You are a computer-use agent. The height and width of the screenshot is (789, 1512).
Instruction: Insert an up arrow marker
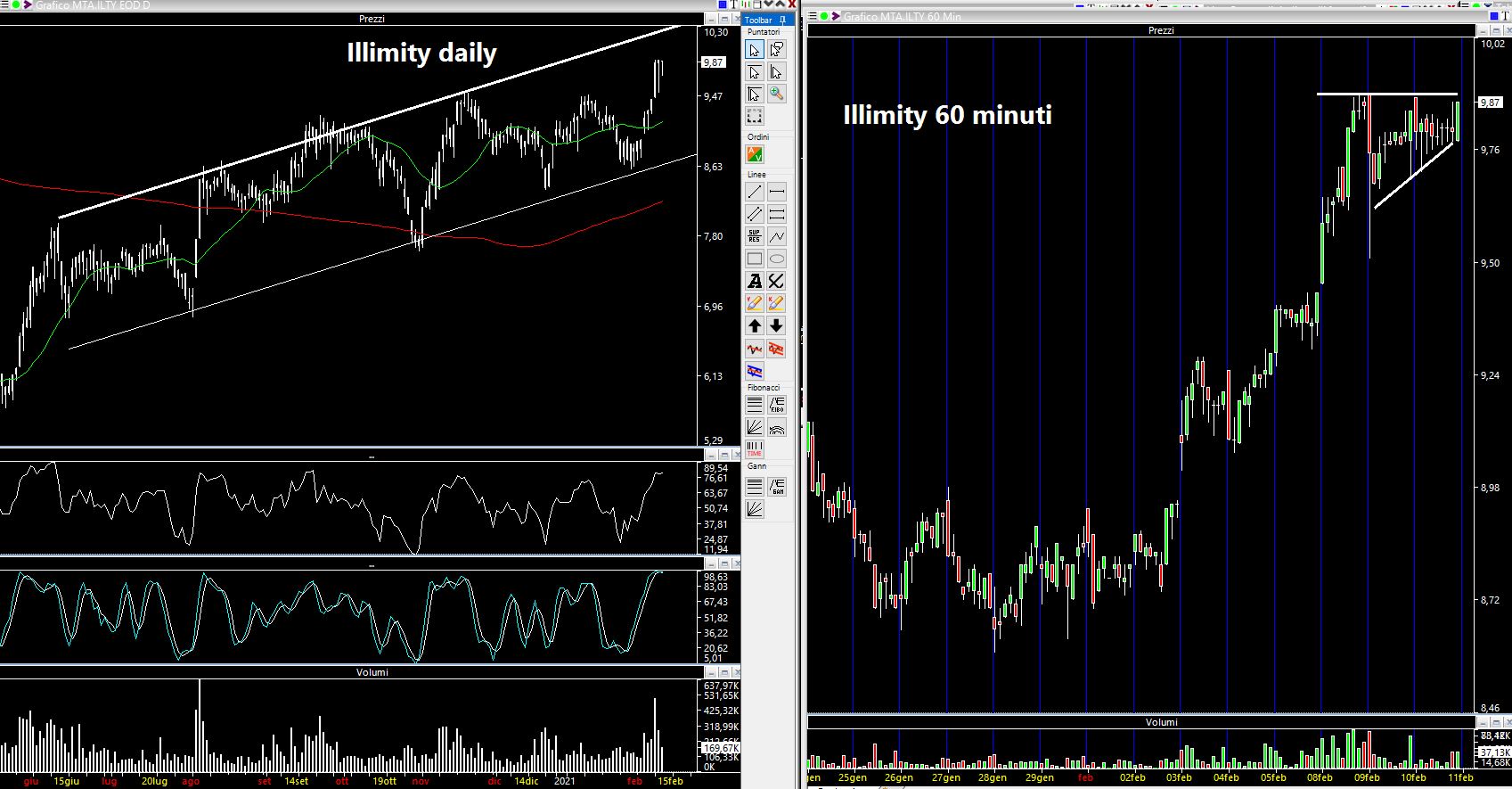(x=755, y=326)
